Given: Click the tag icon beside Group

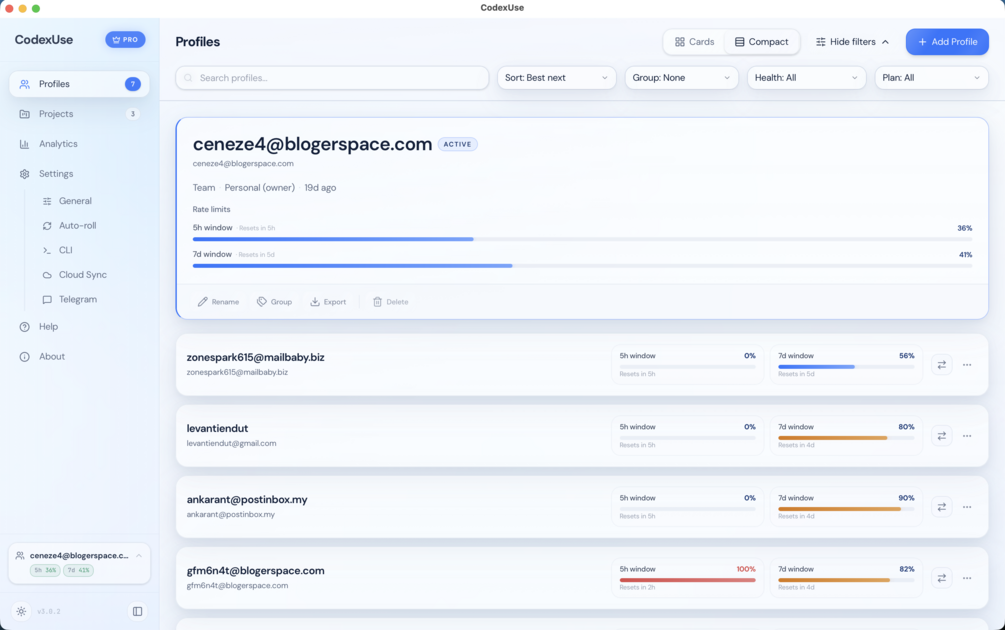Looking at the screenshot, I should click(x=262, y=302).
